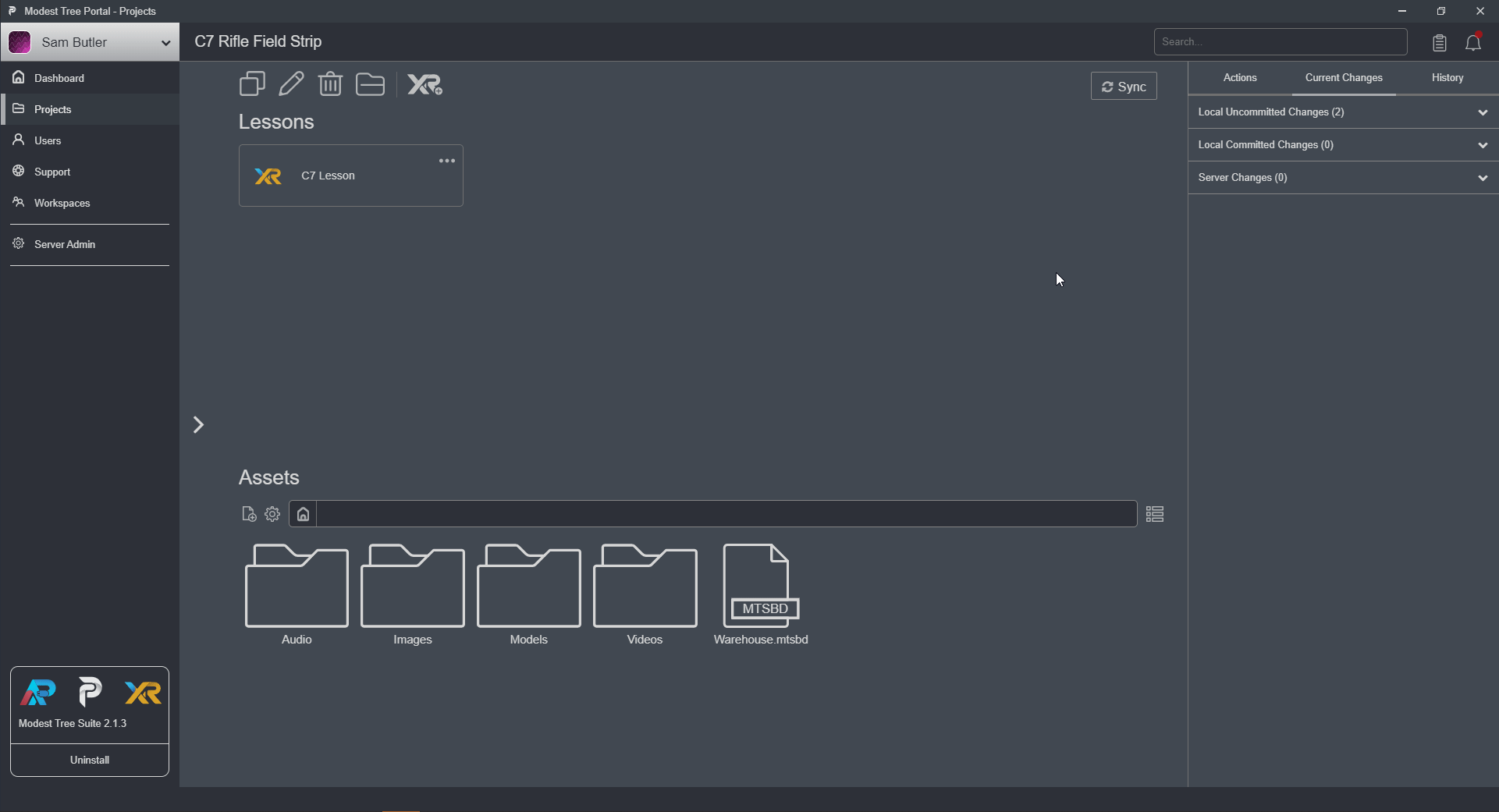Open Support in sidebar
Viewport: 1499px width, 812px height.
click(90, 172)
